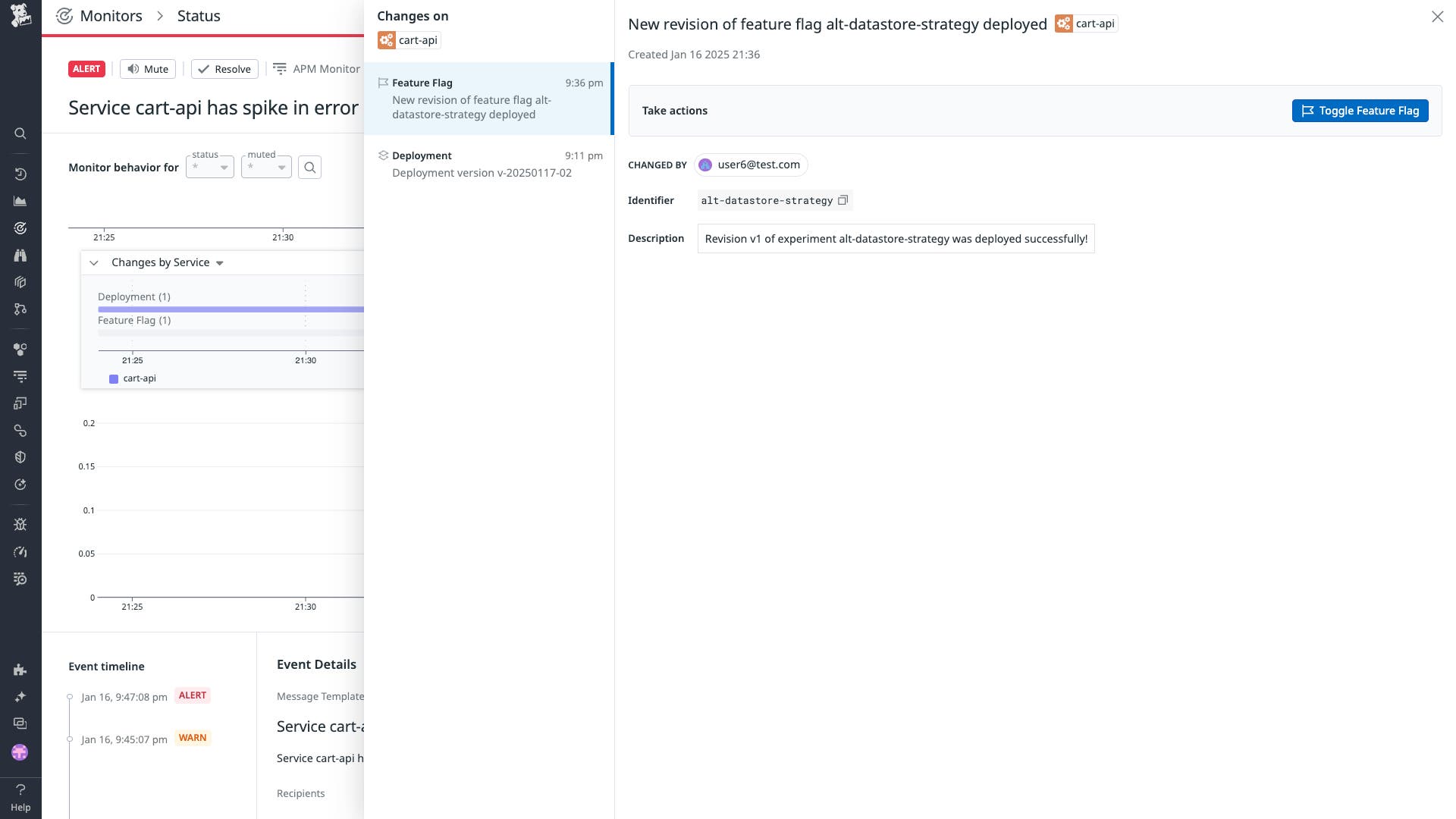The image size is (1456, 819).
Task: Open Dashboards from the sidebar chart icon
Action: 20,201
